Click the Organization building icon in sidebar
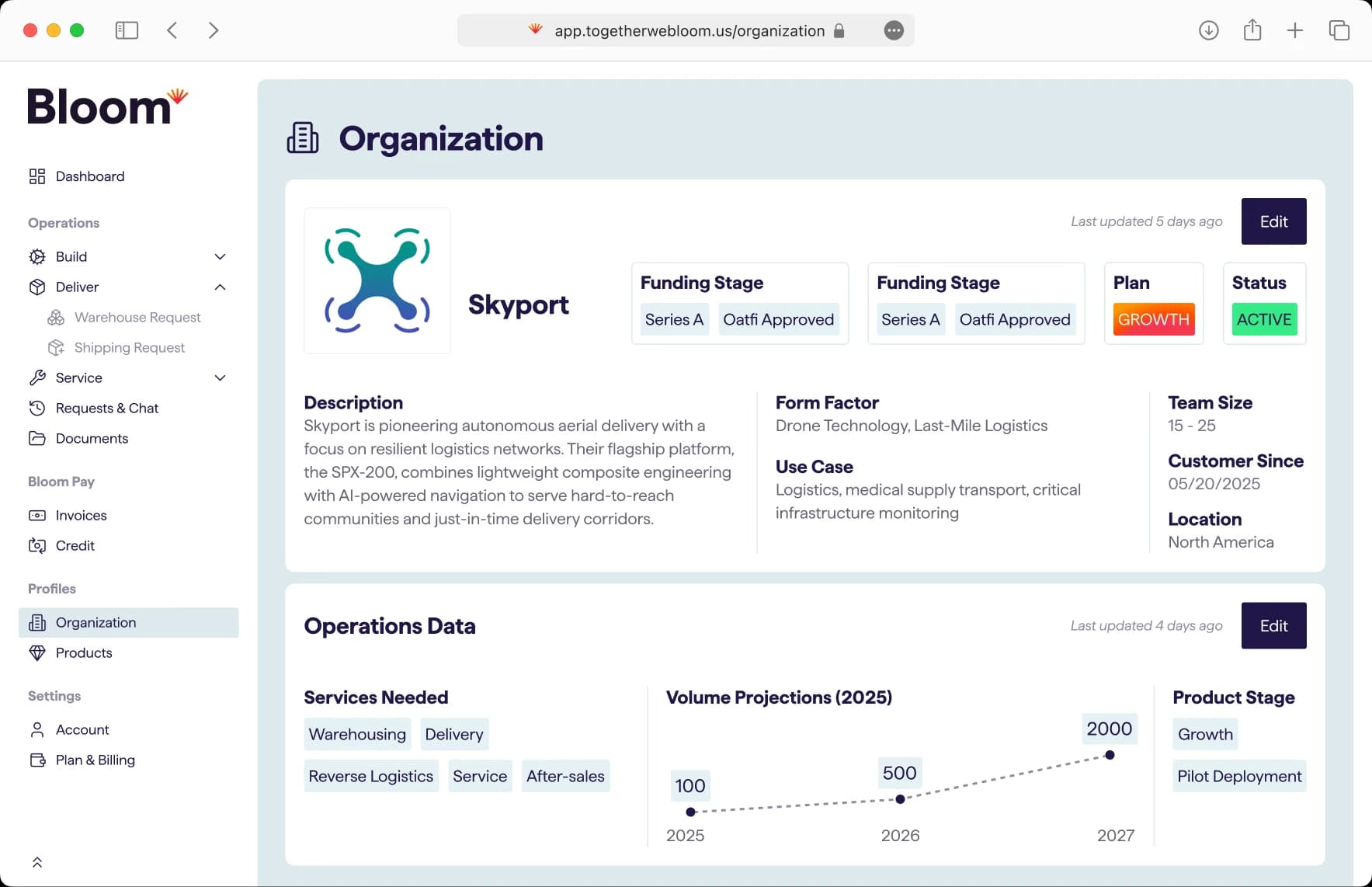 [x=37, y=622]
